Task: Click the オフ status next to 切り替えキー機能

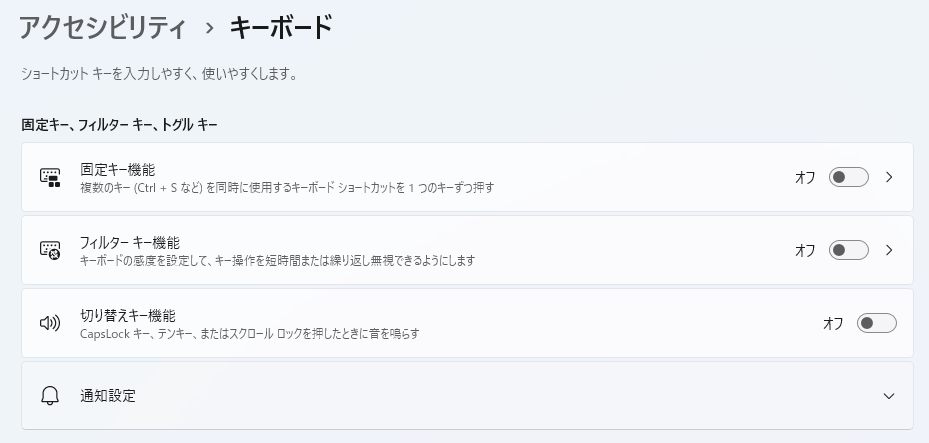Action: 833,323
